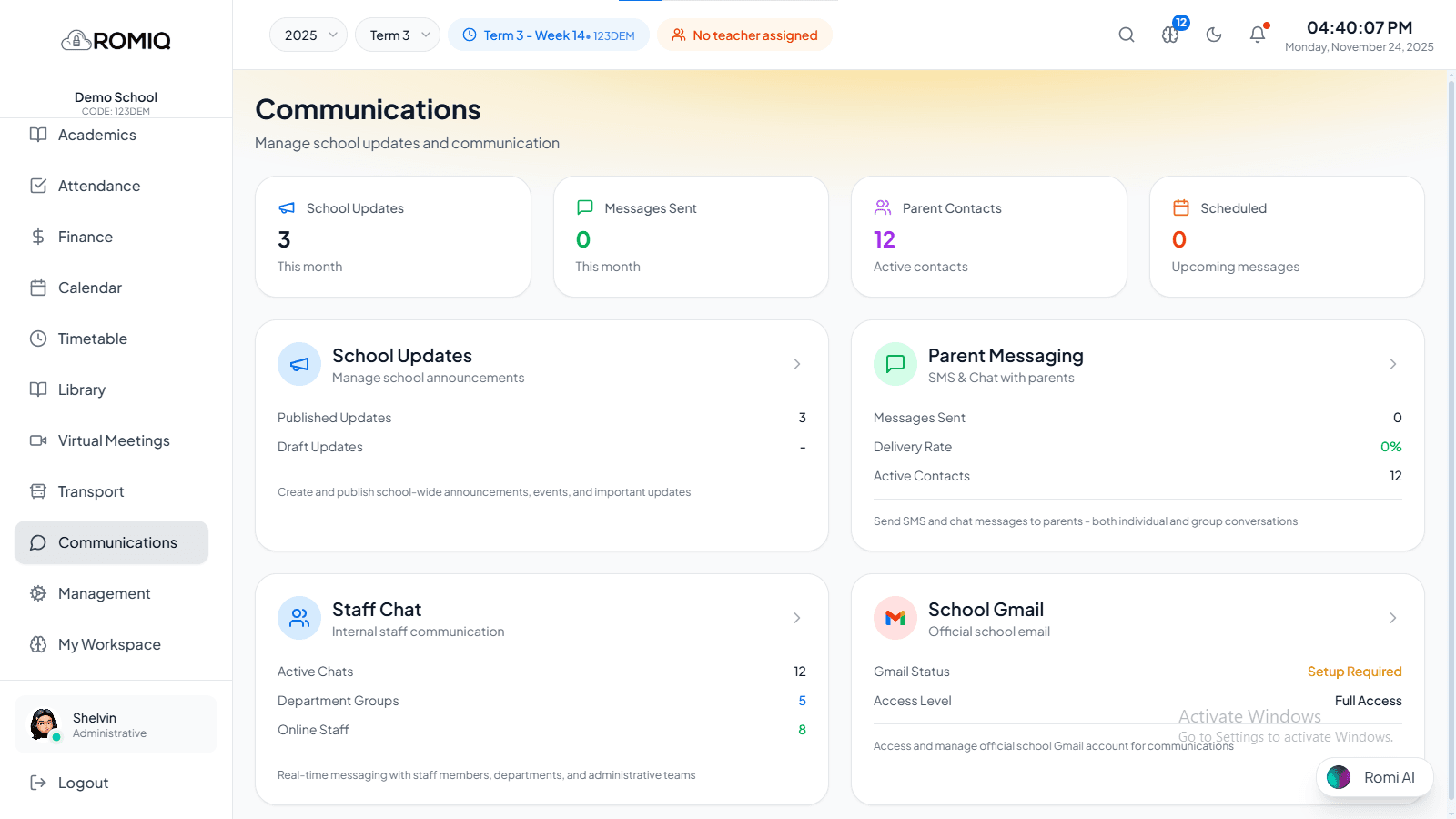Toggle dark mode moon icon
This screenshot has width=1456, height=819.
coord(1214,35)
